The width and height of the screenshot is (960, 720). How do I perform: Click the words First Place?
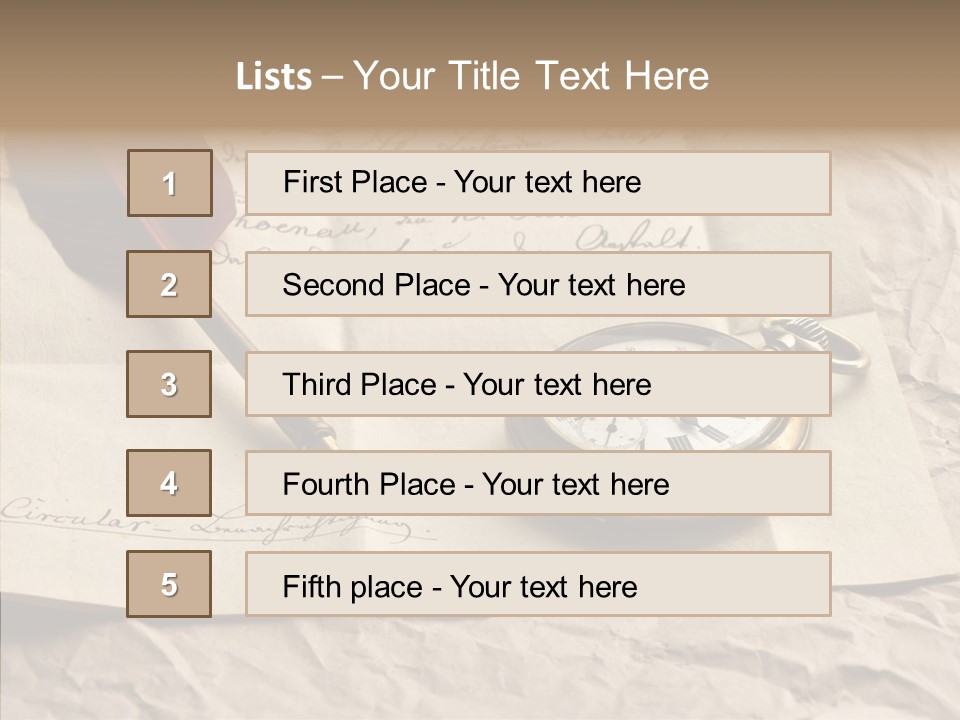pyautogui.click(x=355, y=182)
